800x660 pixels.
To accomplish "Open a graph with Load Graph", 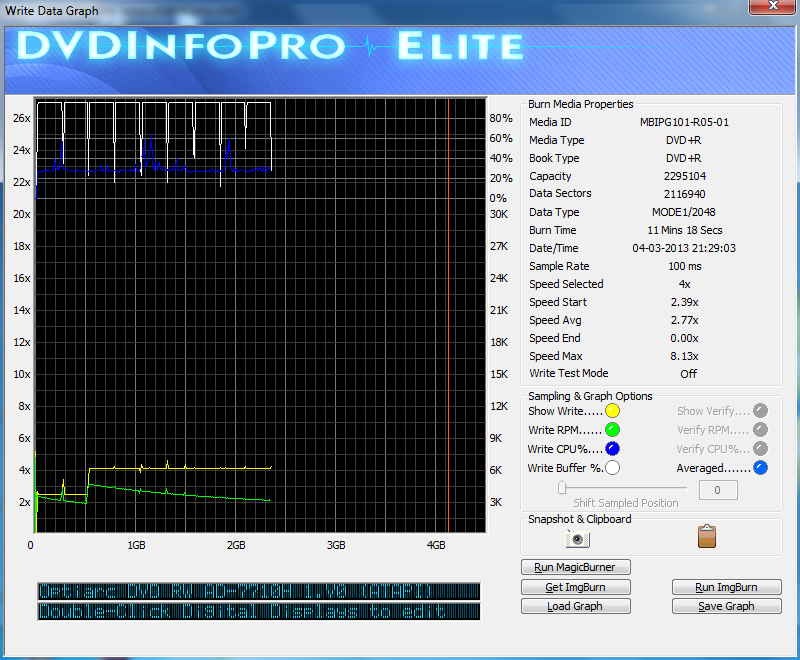I will pyautogui.click(x=574, y=606).
